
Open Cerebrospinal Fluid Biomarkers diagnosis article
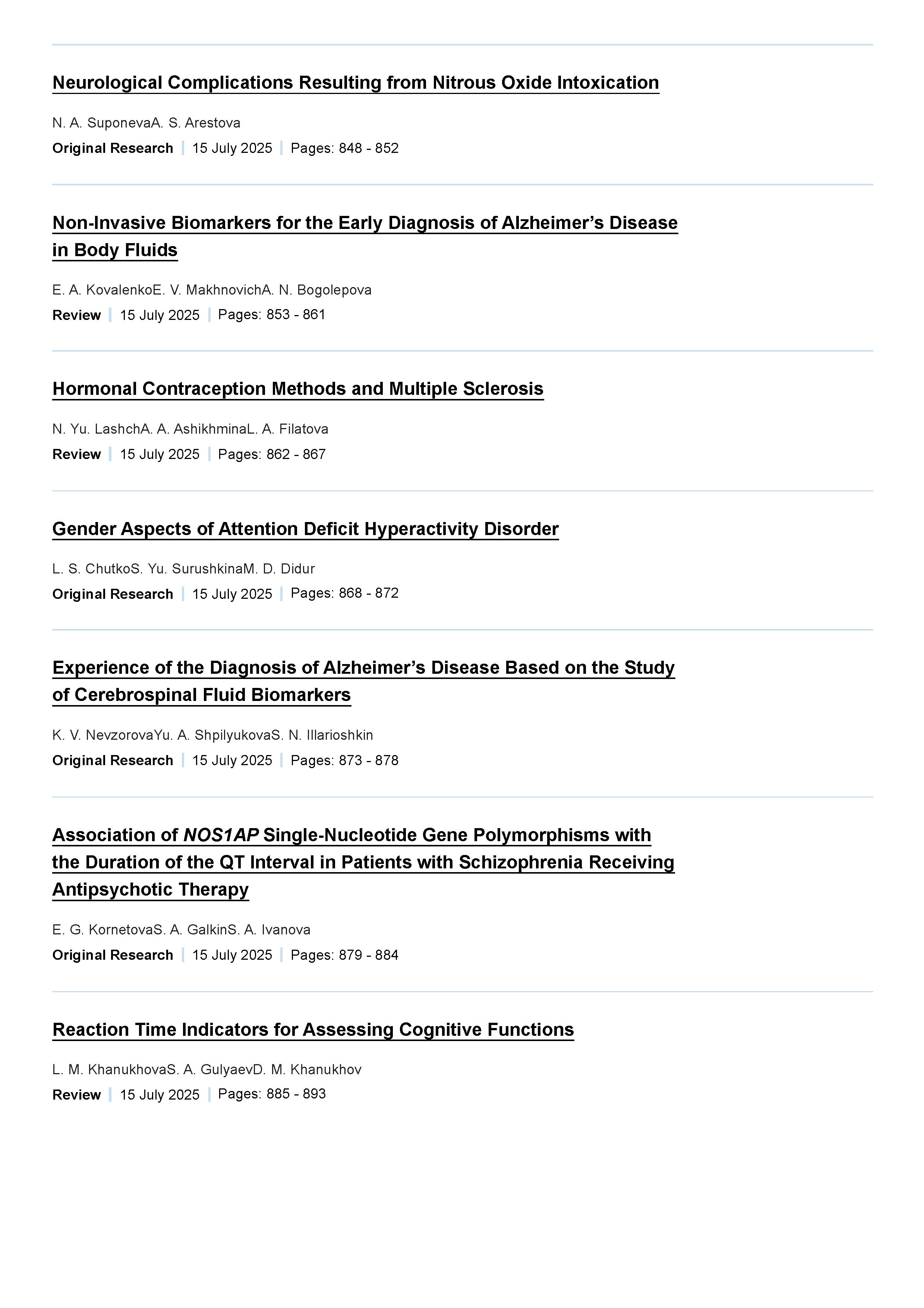(x=364, y=681)
